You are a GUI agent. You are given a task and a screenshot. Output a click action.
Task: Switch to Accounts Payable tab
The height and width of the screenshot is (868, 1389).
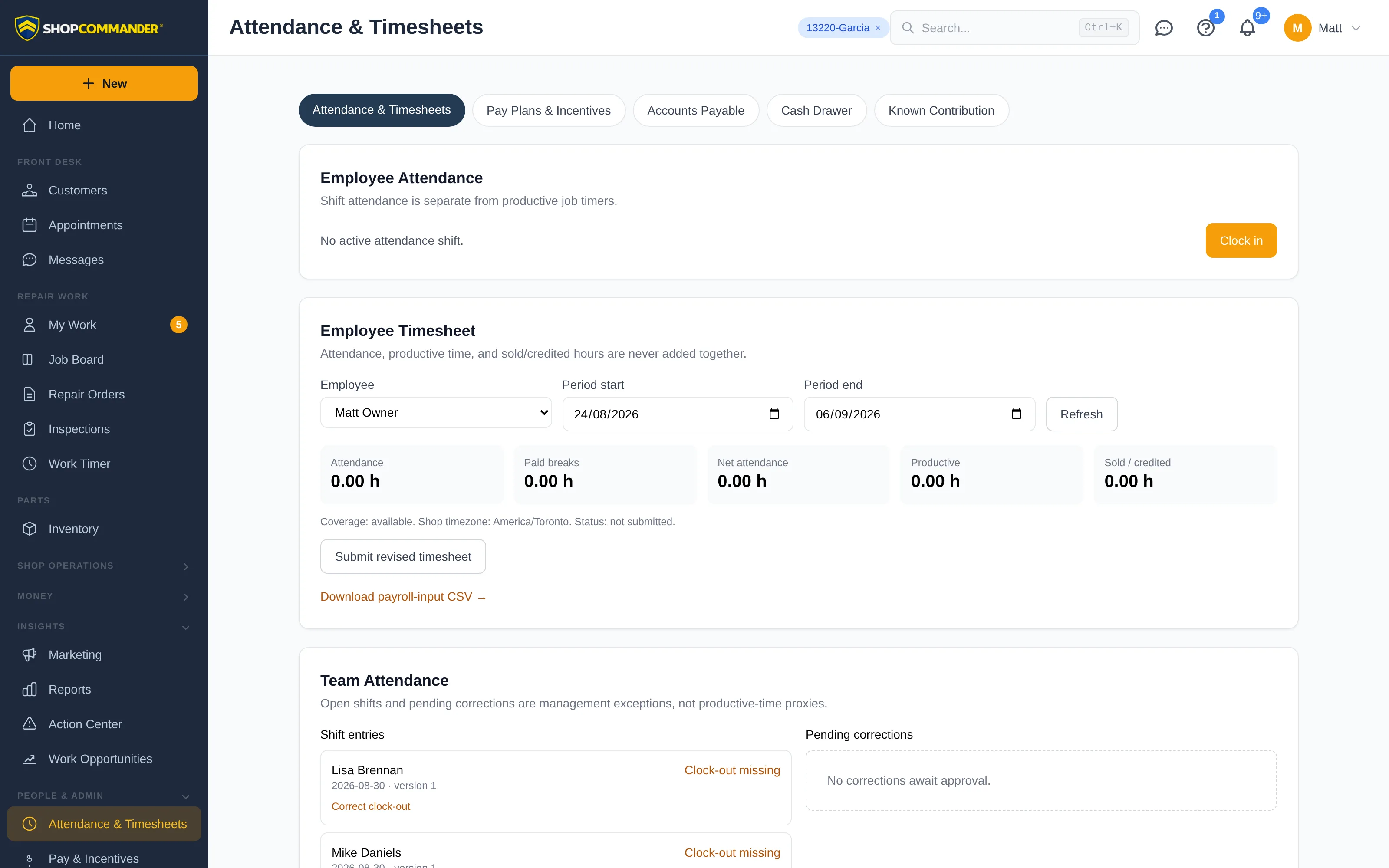pos(696,110)
